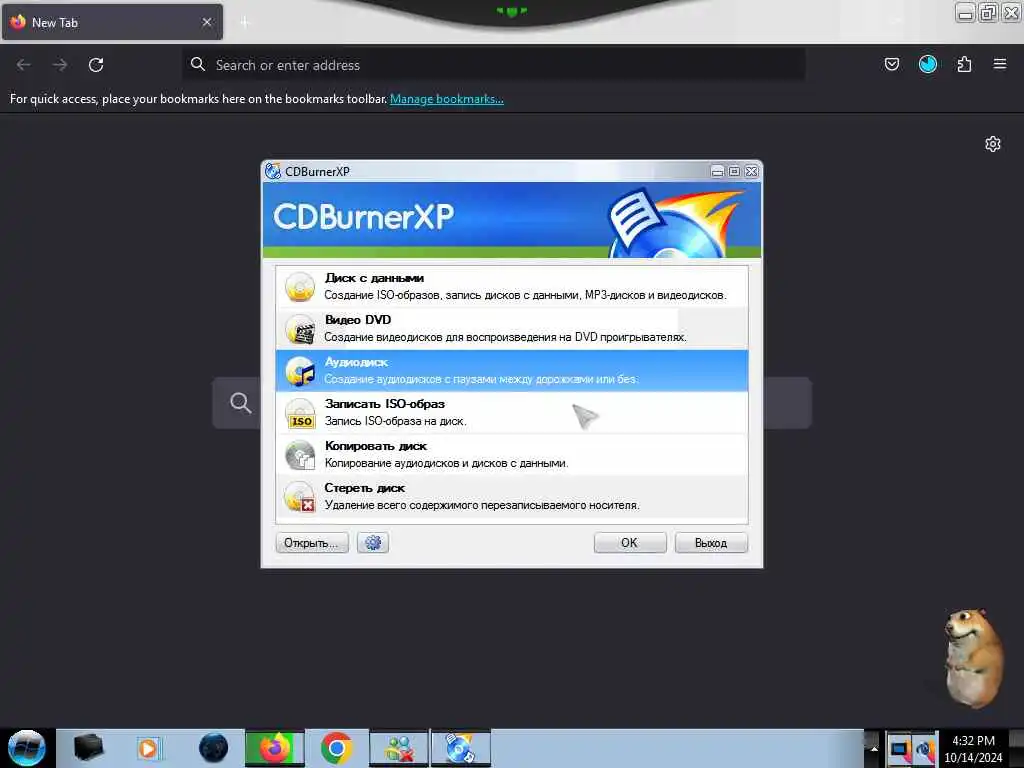Screen dimensions: 1024x768
Task: Launch the media player taskbar icon
Action: pyautogui.click(x=149, y=748)
